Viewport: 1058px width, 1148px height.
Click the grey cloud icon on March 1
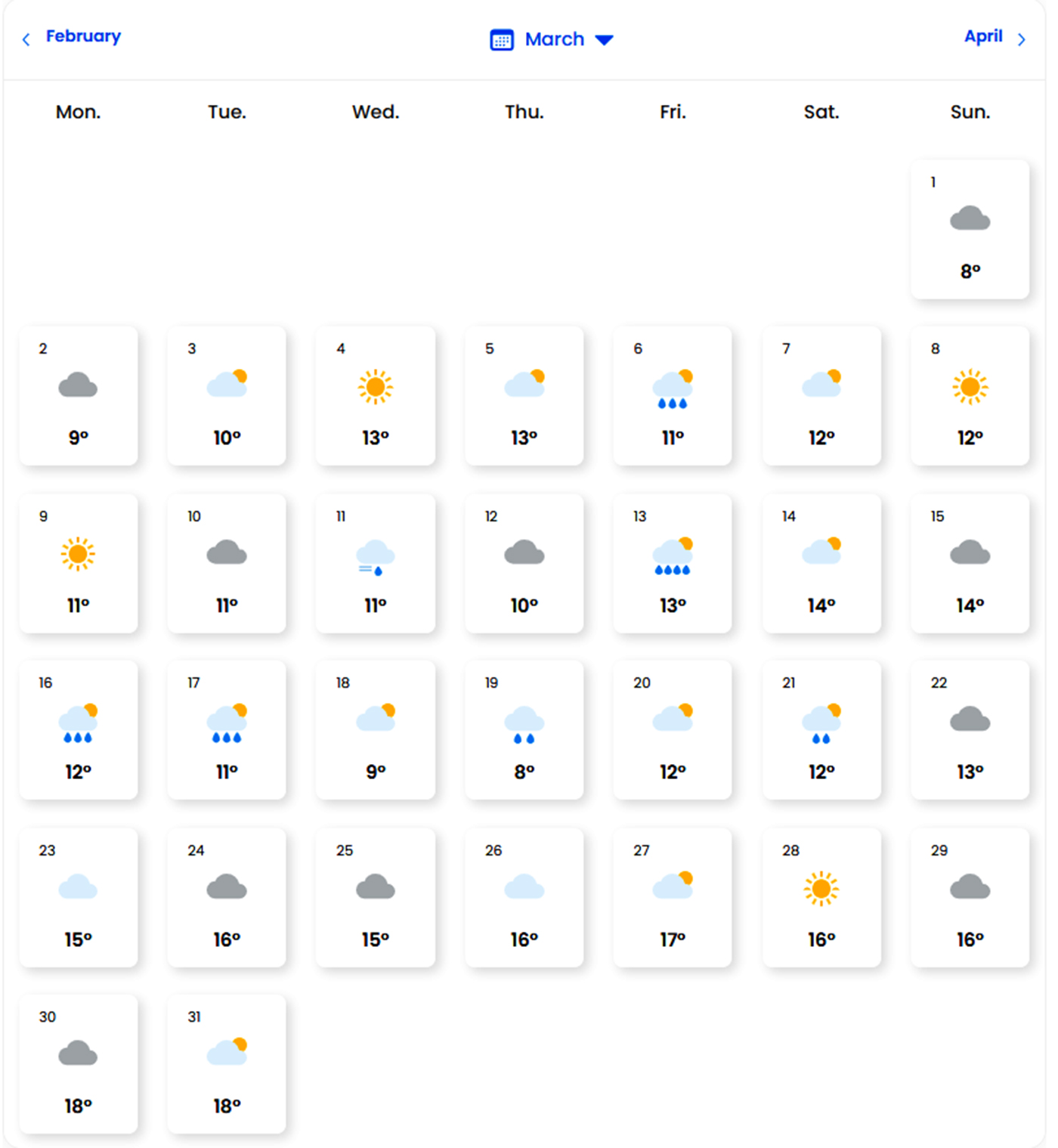[x=970, y=218]
